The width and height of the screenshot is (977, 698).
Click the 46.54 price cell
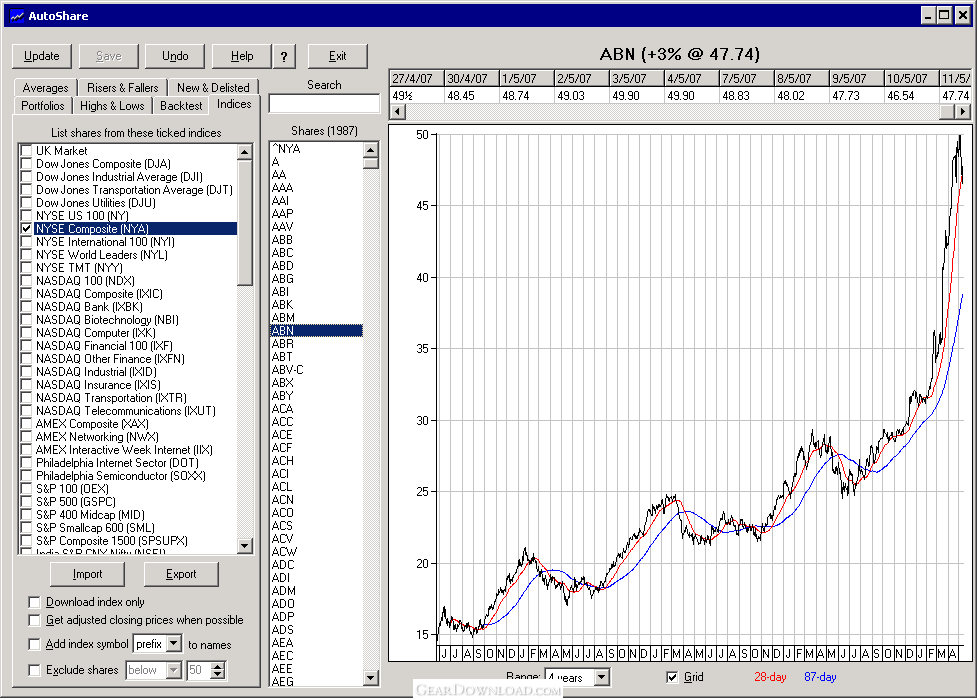pyautogui.click(x=911, y=95)
